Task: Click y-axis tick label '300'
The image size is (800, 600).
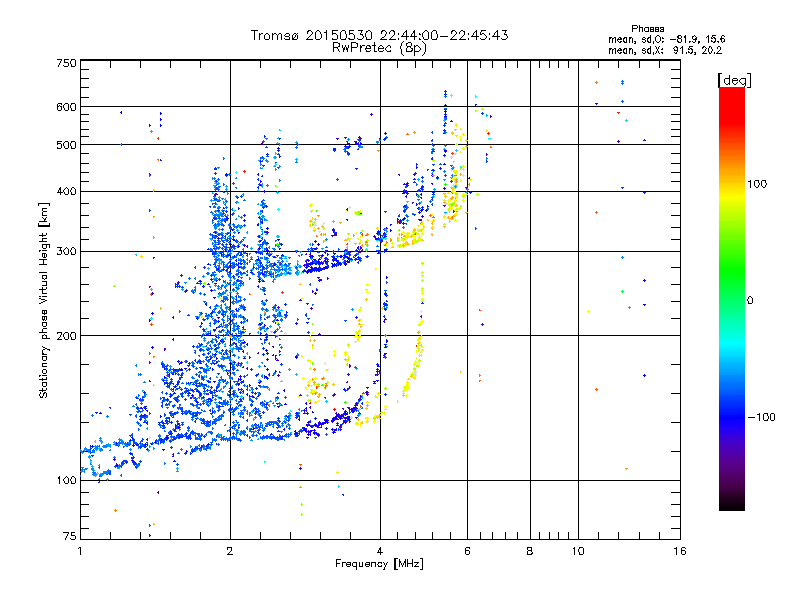Action: [x=66, y=251]
